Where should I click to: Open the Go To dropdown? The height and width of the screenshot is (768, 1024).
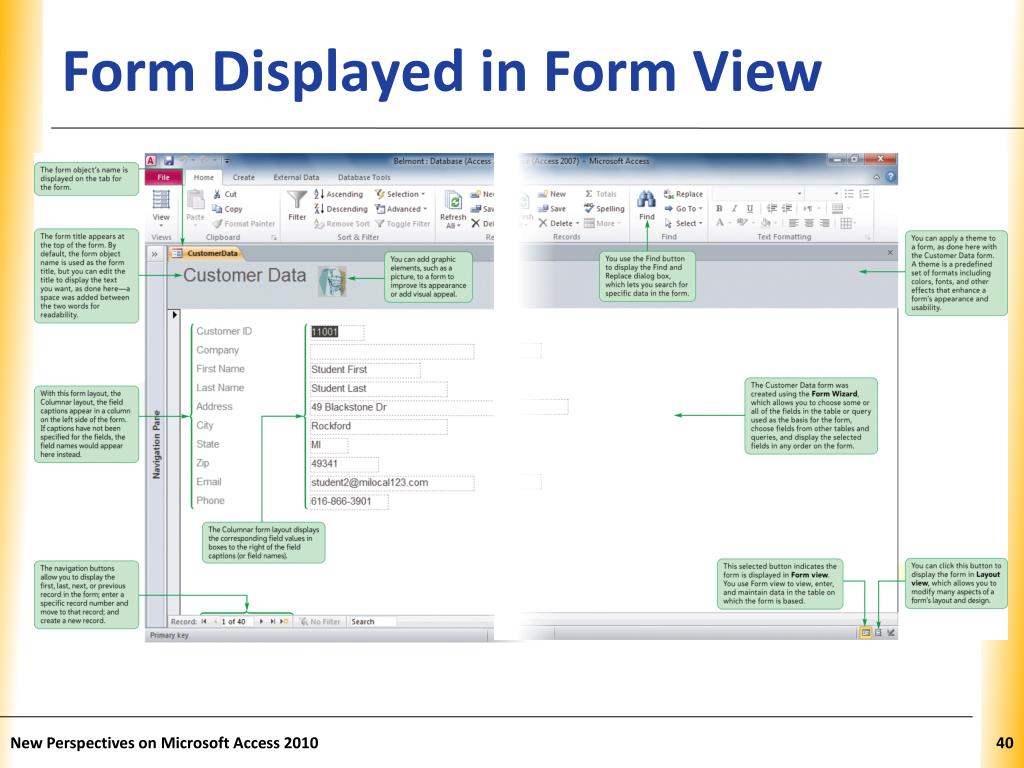[x=684, y=209]
